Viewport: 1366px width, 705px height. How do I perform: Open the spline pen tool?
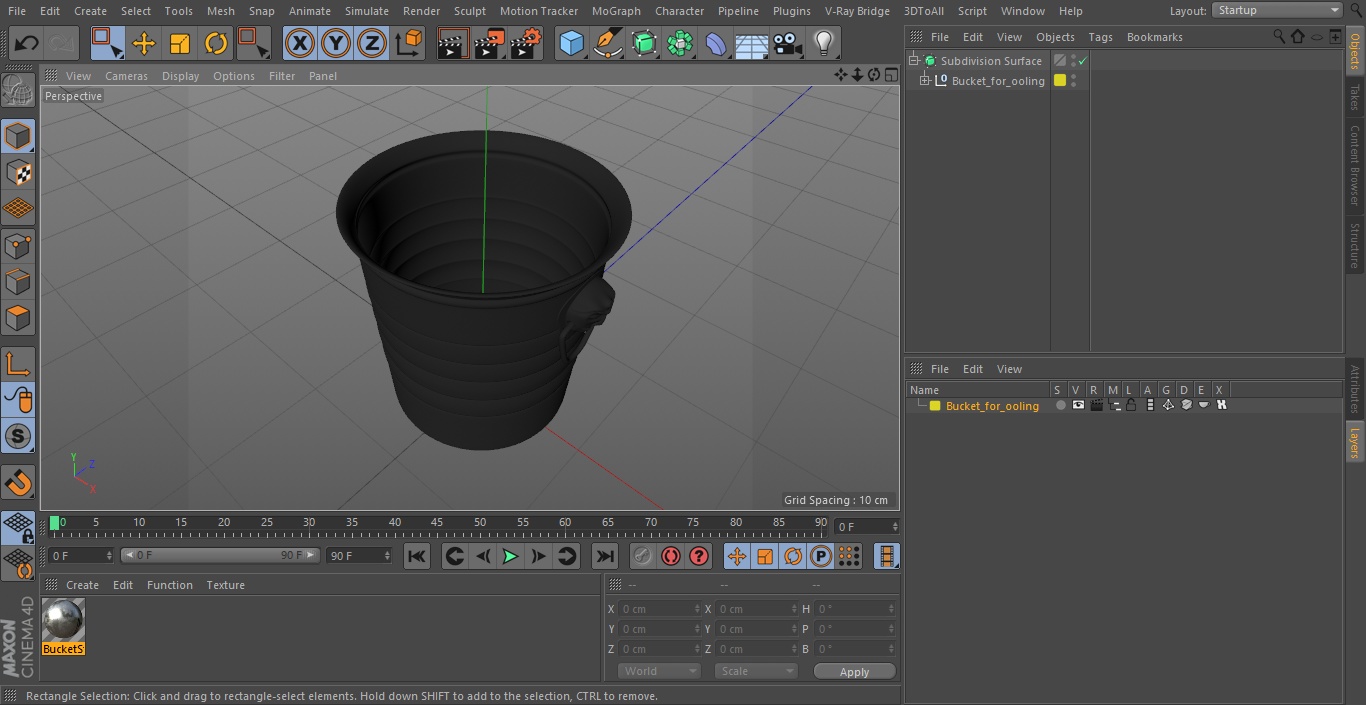click(607, 44)
